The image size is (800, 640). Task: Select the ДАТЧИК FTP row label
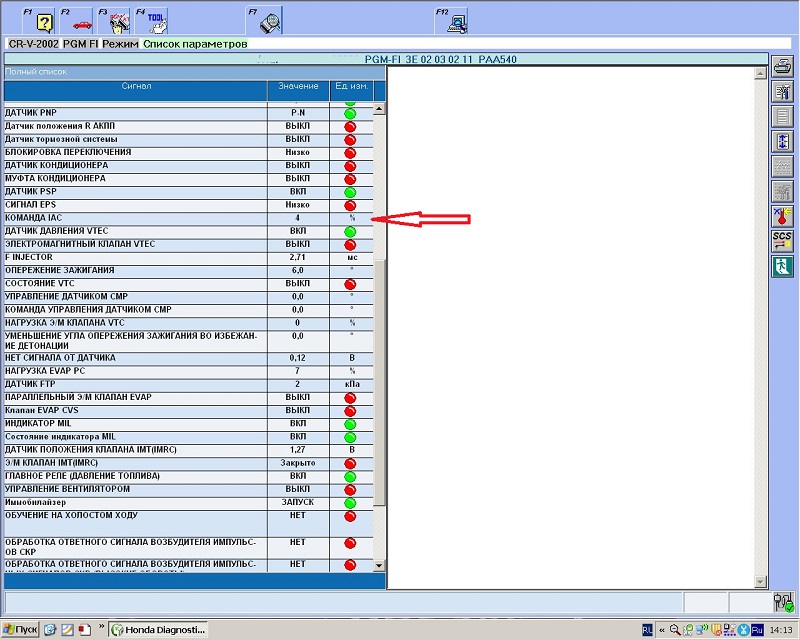(30, 384)
